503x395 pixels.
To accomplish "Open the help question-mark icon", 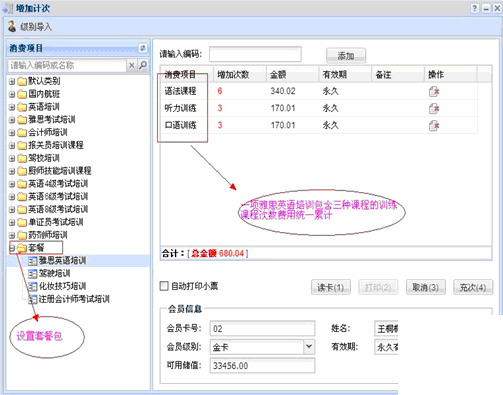I will 475,8.
